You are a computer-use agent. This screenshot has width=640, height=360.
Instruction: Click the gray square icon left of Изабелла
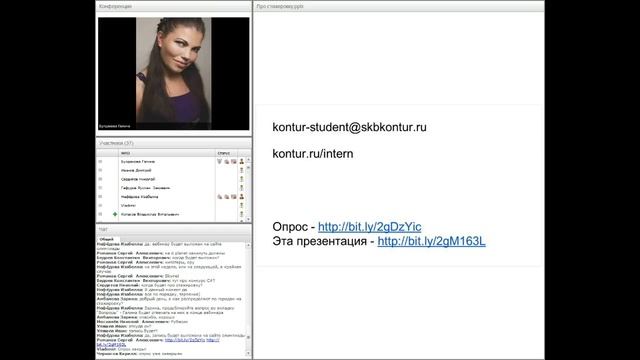pyautogui.click(x=100, y=197)
